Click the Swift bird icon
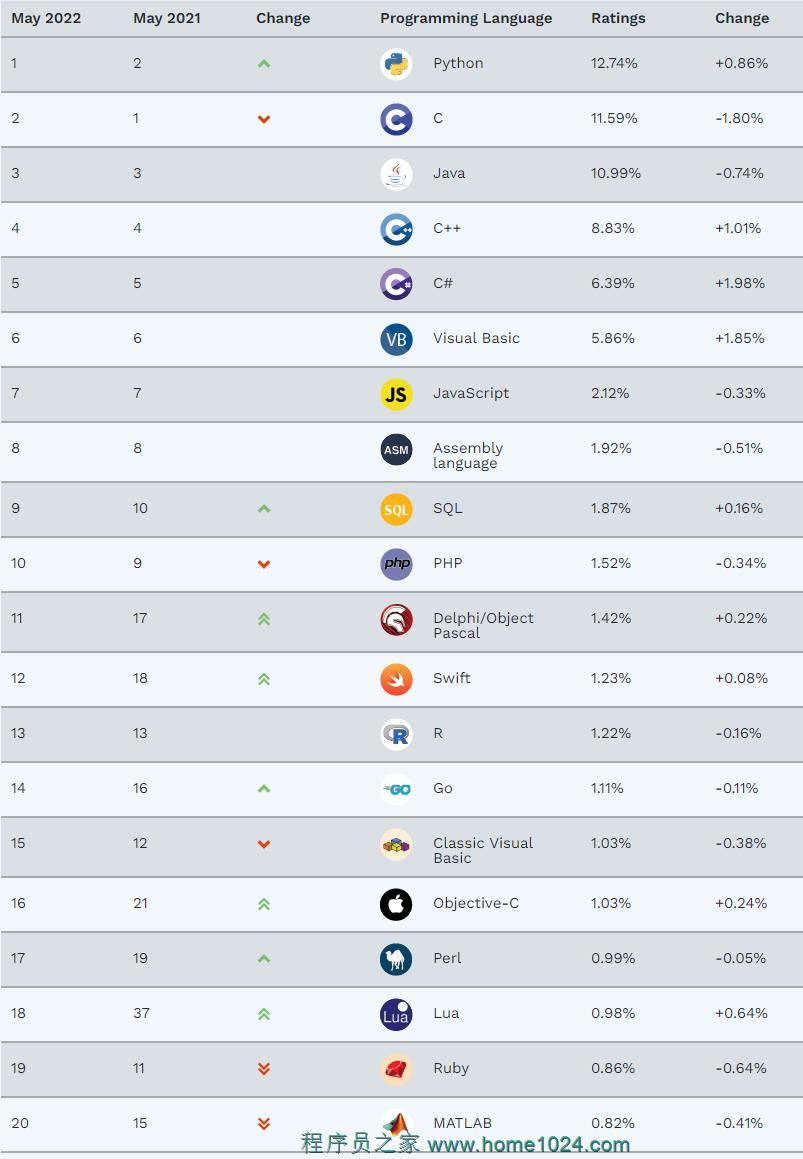 tap(396, 679)
